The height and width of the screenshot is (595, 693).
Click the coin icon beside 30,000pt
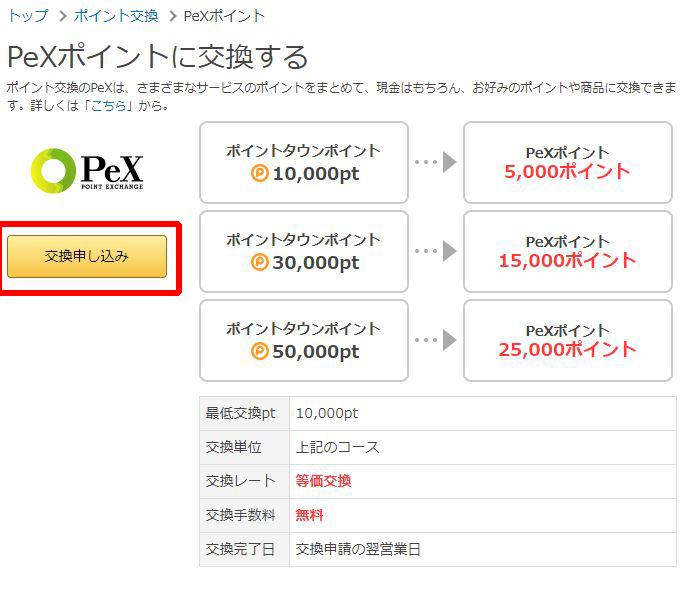click(259, 263)
